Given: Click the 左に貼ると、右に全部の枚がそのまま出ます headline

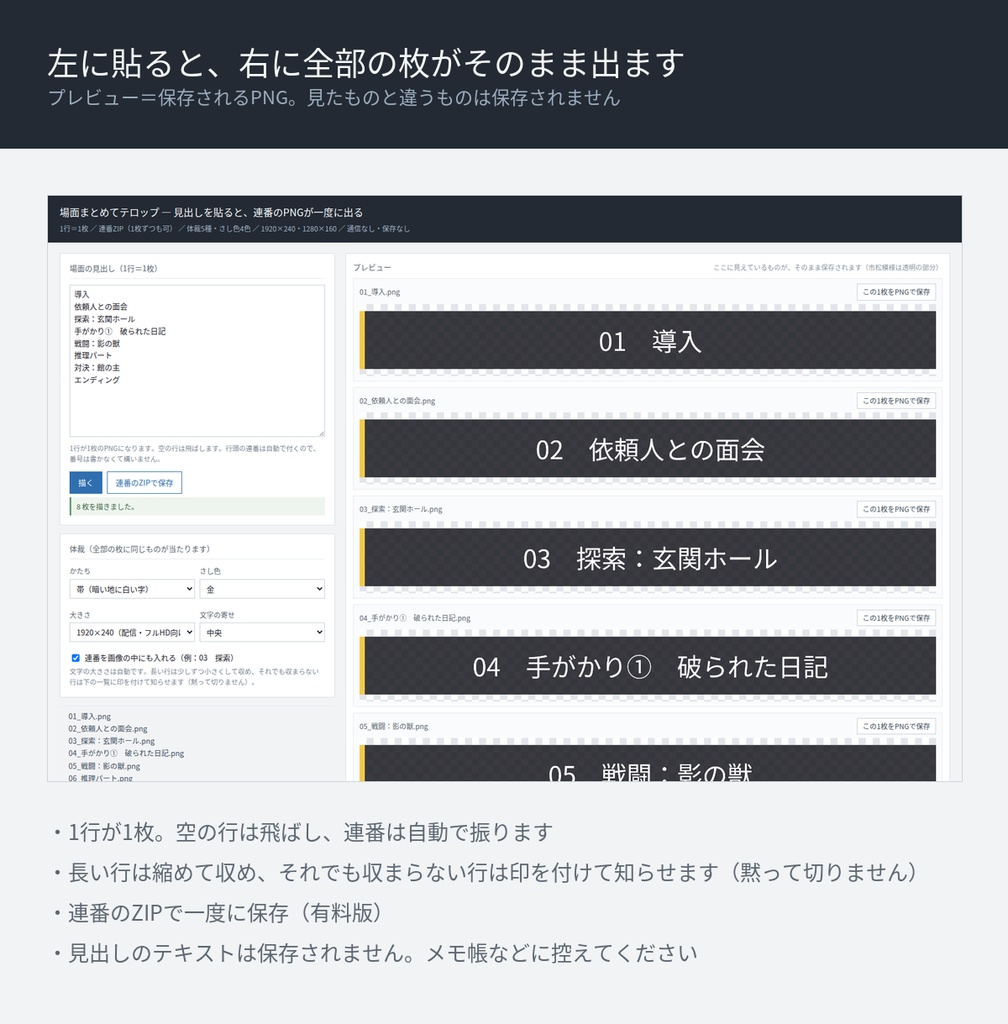Looking at the screenshot, I should (366, 63).
